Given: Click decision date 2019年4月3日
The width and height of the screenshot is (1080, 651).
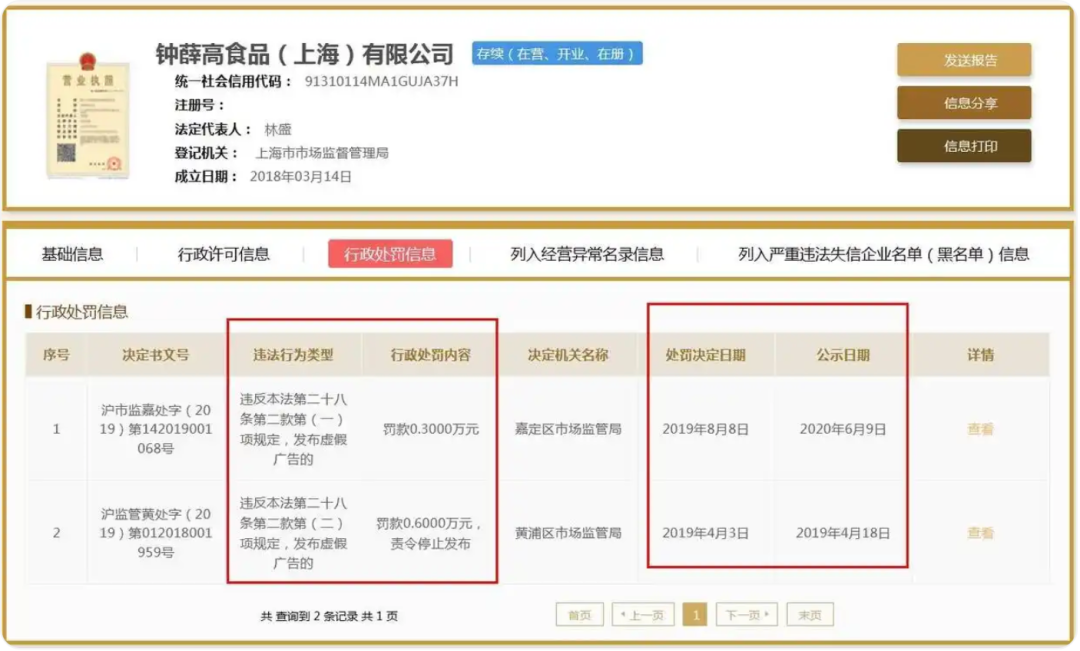Looking at the screenshot, I should pyautogui.click(x=705, y=533).
